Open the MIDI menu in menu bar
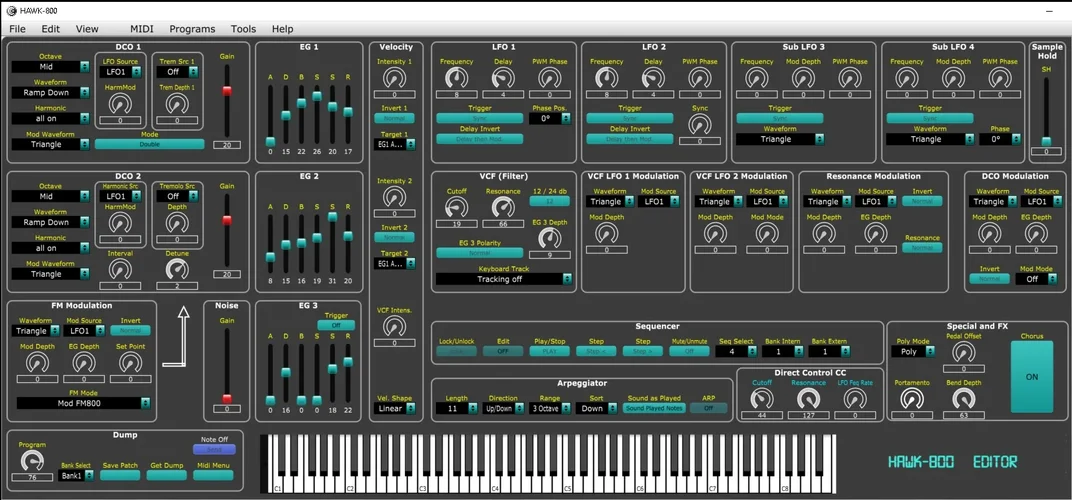Screen dimensions: 1072x500 point(142,29)
